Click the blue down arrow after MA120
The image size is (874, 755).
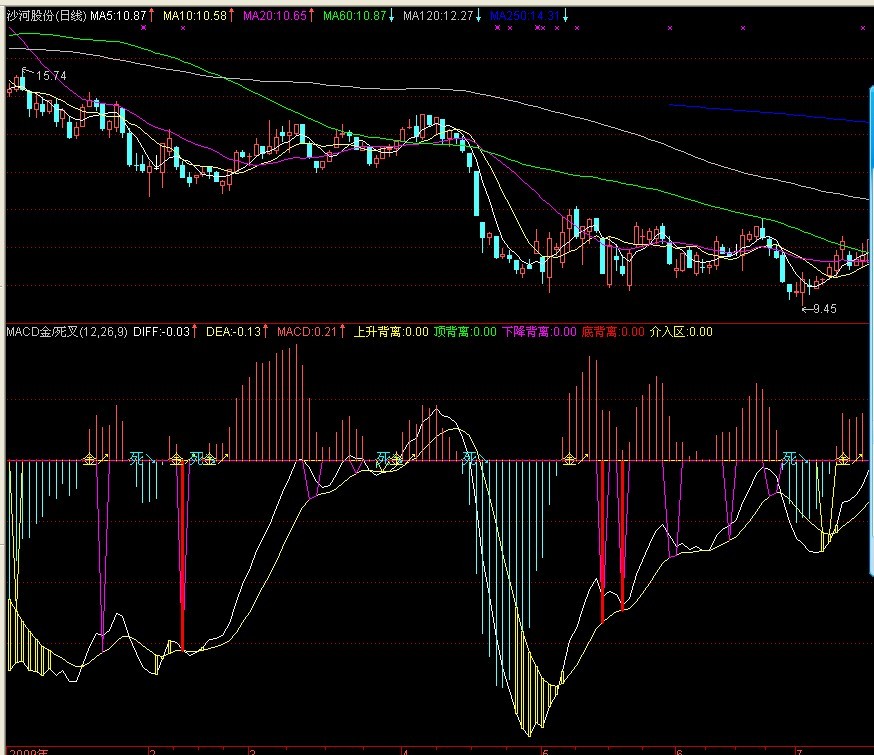click(x=479, y=17)
